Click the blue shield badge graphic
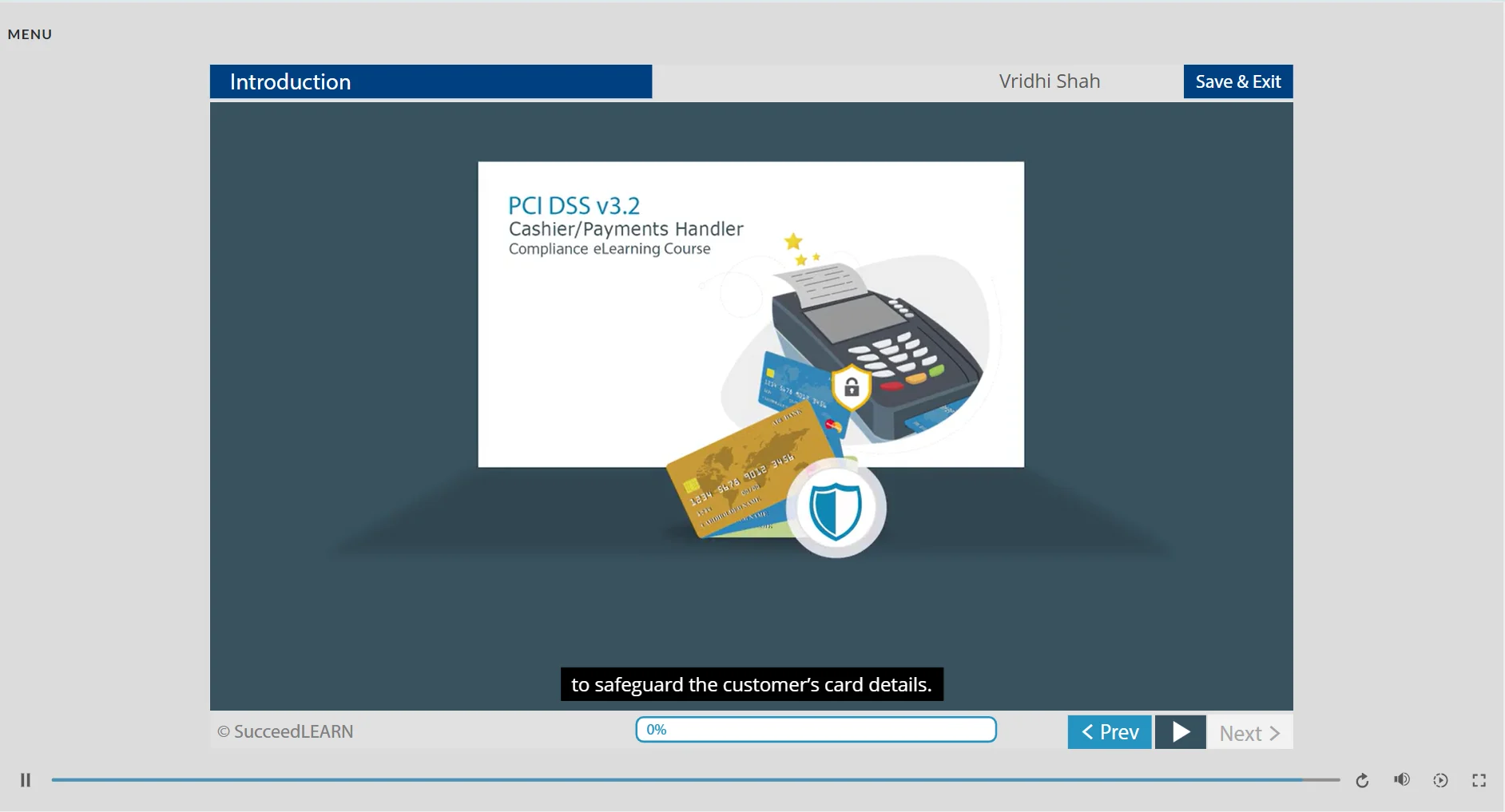The image size is (1505, 812). pyautogui.click(x=836, y=509)
